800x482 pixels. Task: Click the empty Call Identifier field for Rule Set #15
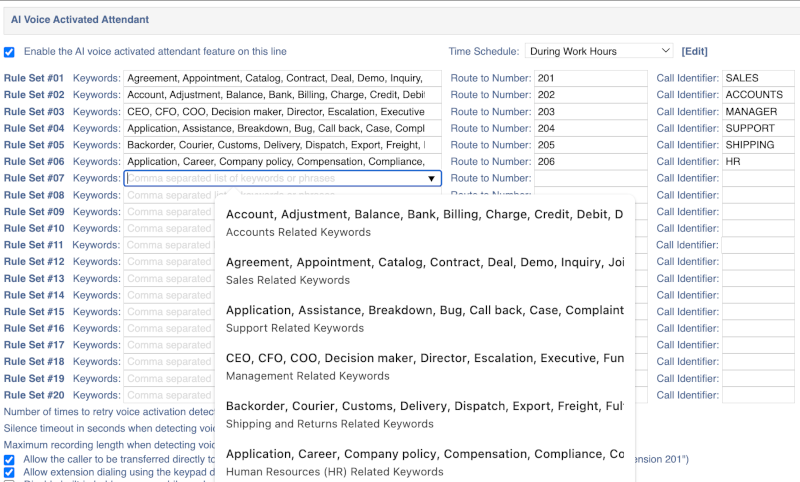758,312
